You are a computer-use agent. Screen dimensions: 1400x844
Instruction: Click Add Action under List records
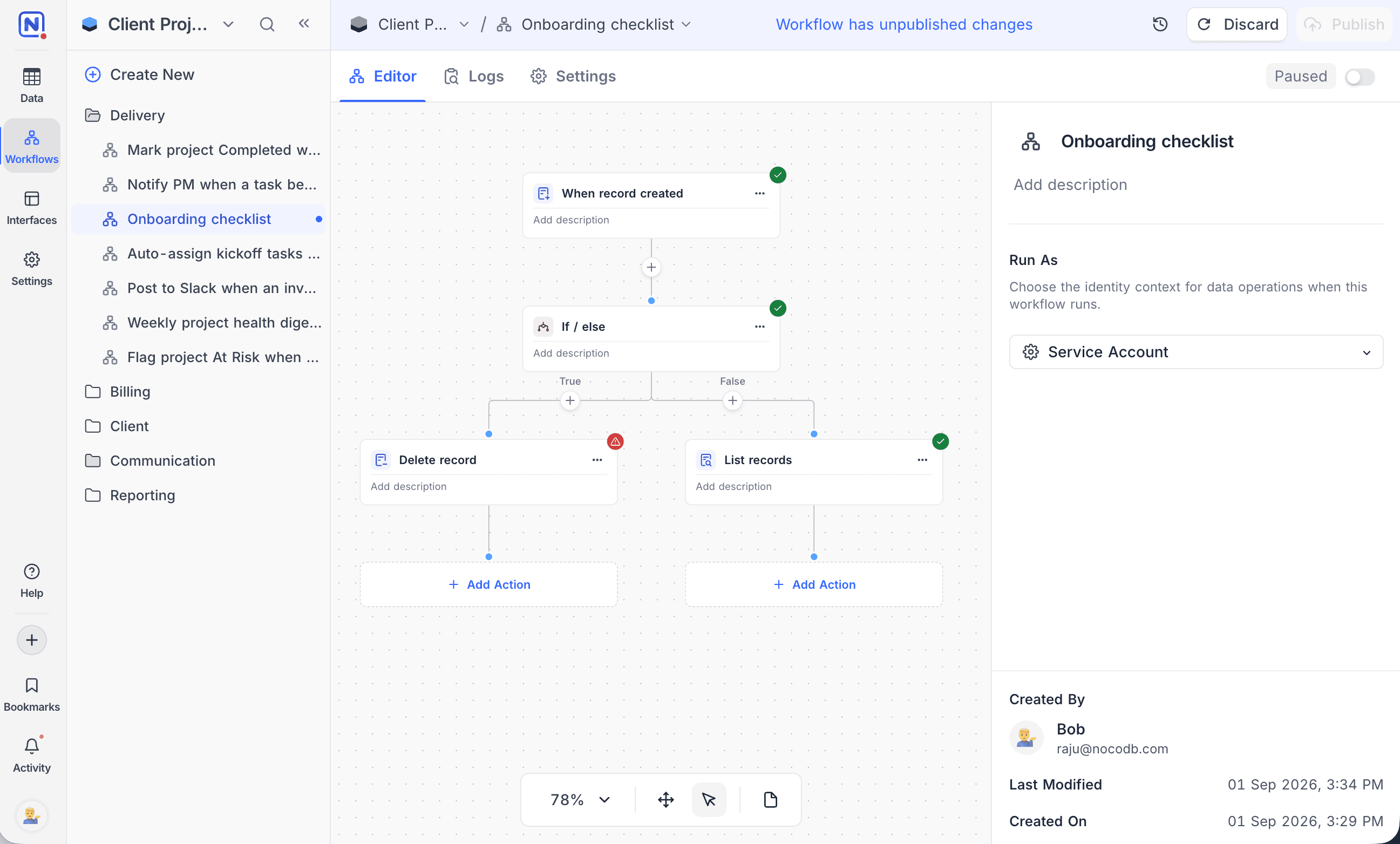(x=814, y=584)
